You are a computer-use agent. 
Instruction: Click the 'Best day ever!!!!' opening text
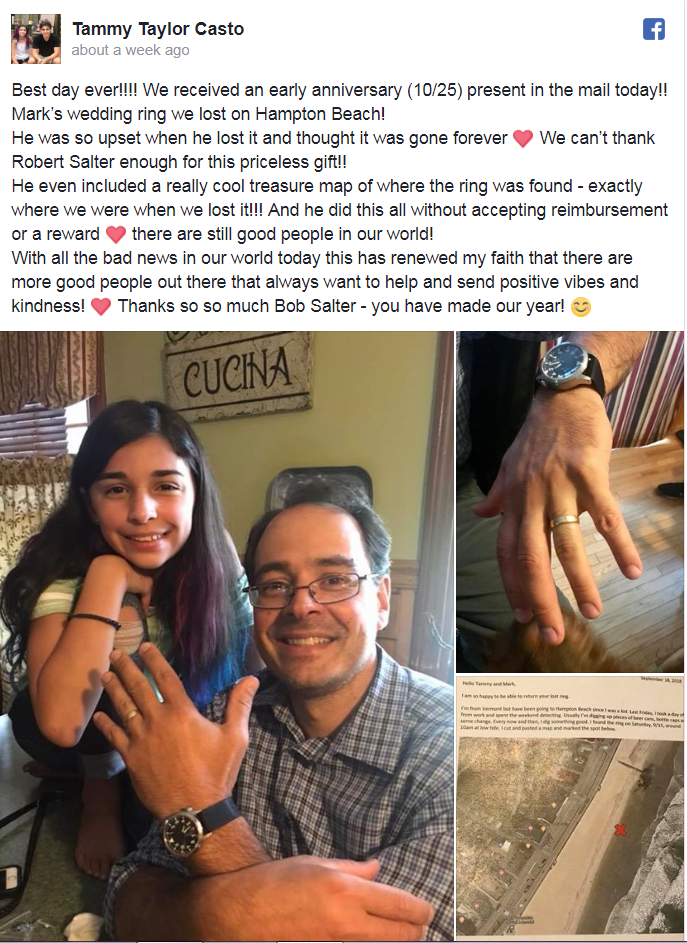(75, 90)
